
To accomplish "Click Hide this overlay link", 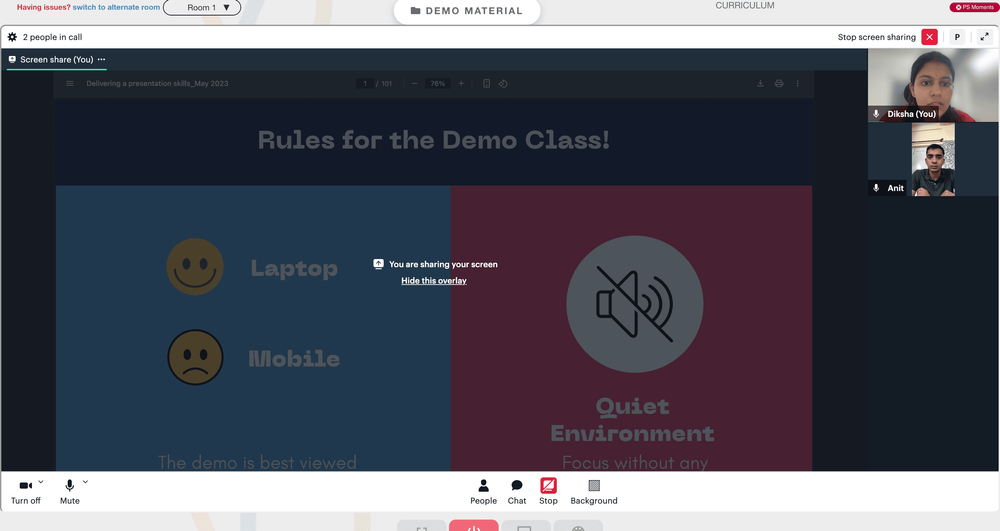I will [x=434, y=280].
